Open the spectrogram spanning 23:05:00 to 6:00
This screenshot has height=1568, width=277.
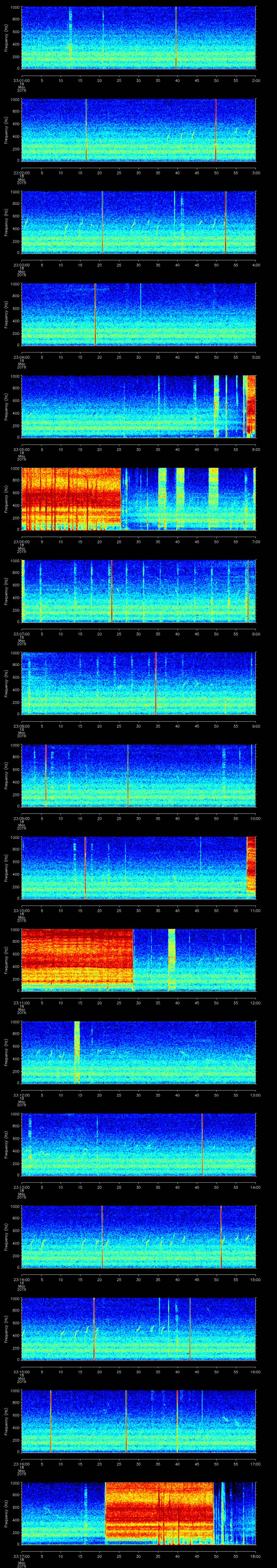pyautogui.click(x=139, y=407)
